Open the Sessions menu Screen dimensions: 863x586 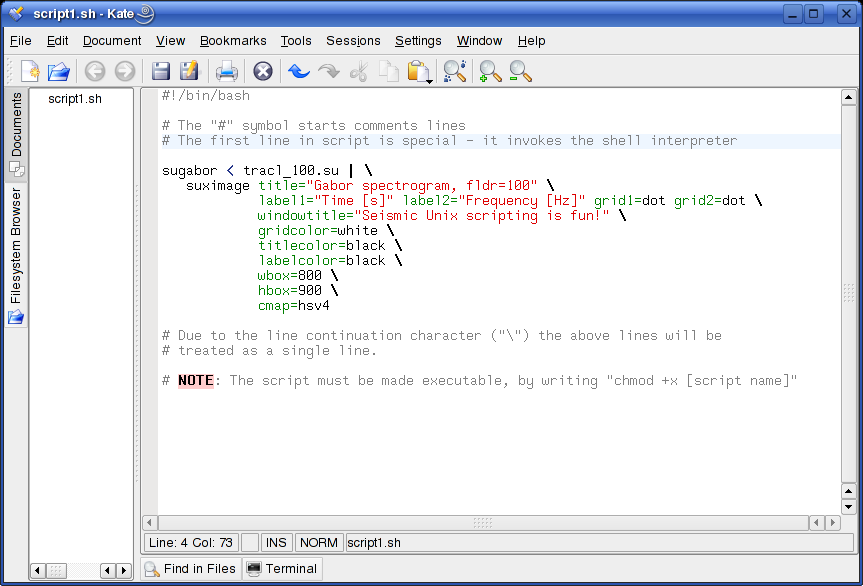[x=353, y=41]
